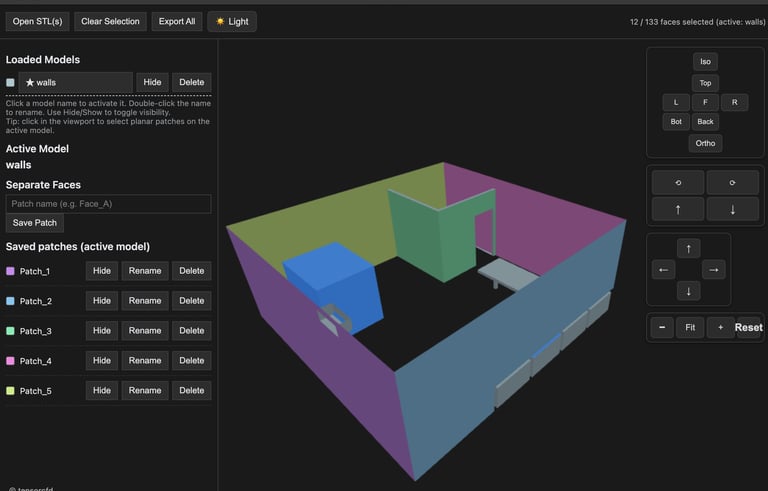Rename Patch_2

coord(145,301)
